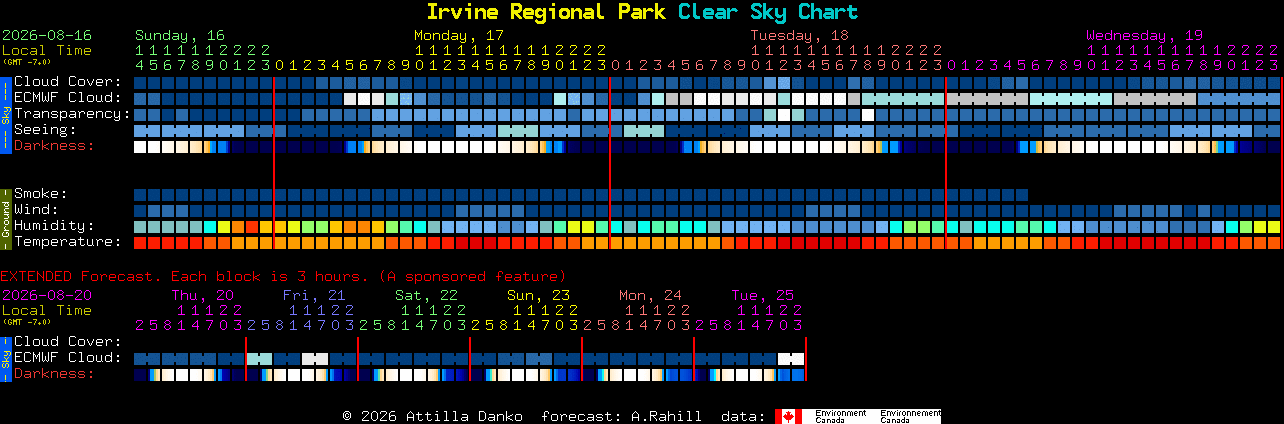Select the Wednesday, 19 day heading
The height and width of the screenshot is (424, 1284).
(1145, 35)
